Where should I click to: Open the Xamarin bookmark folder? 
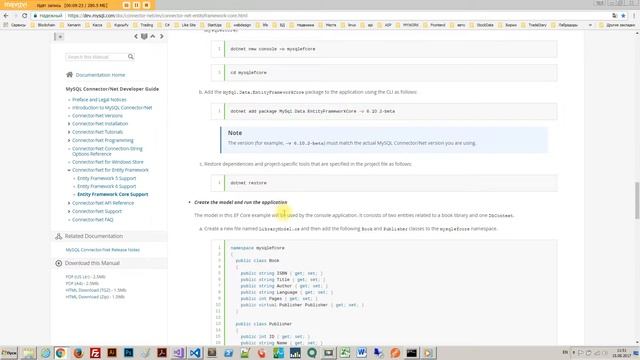[x=70, y=25]
